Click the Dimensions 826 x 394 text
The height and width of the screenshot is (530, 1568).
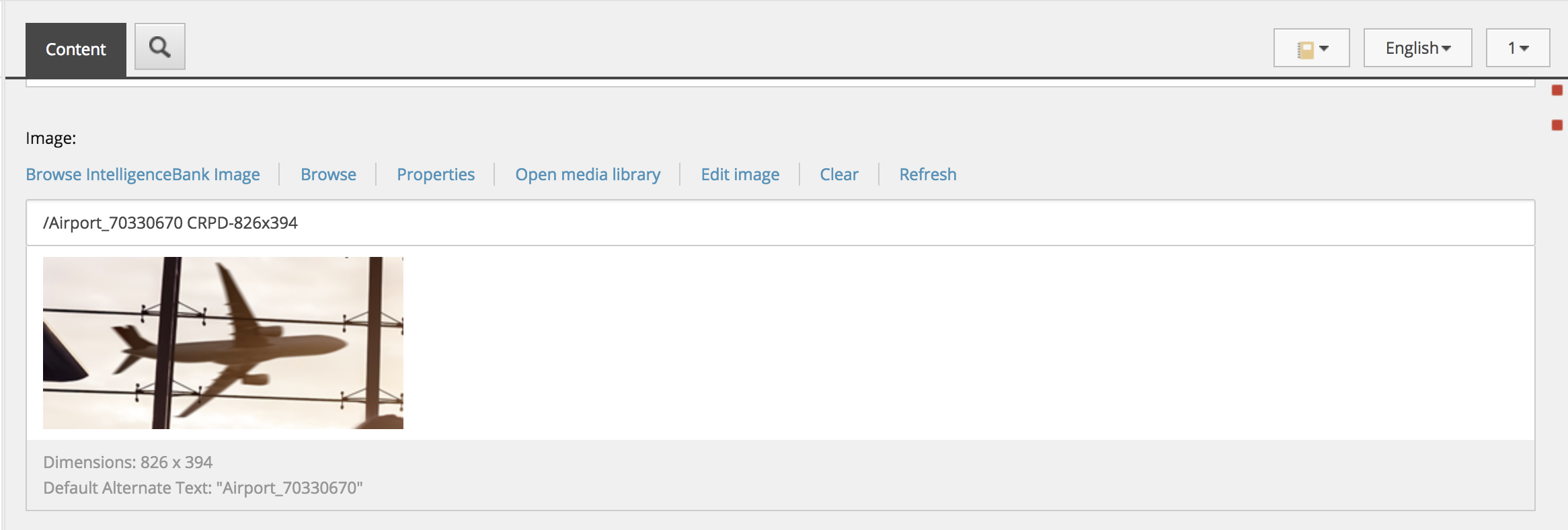point(128,463)
